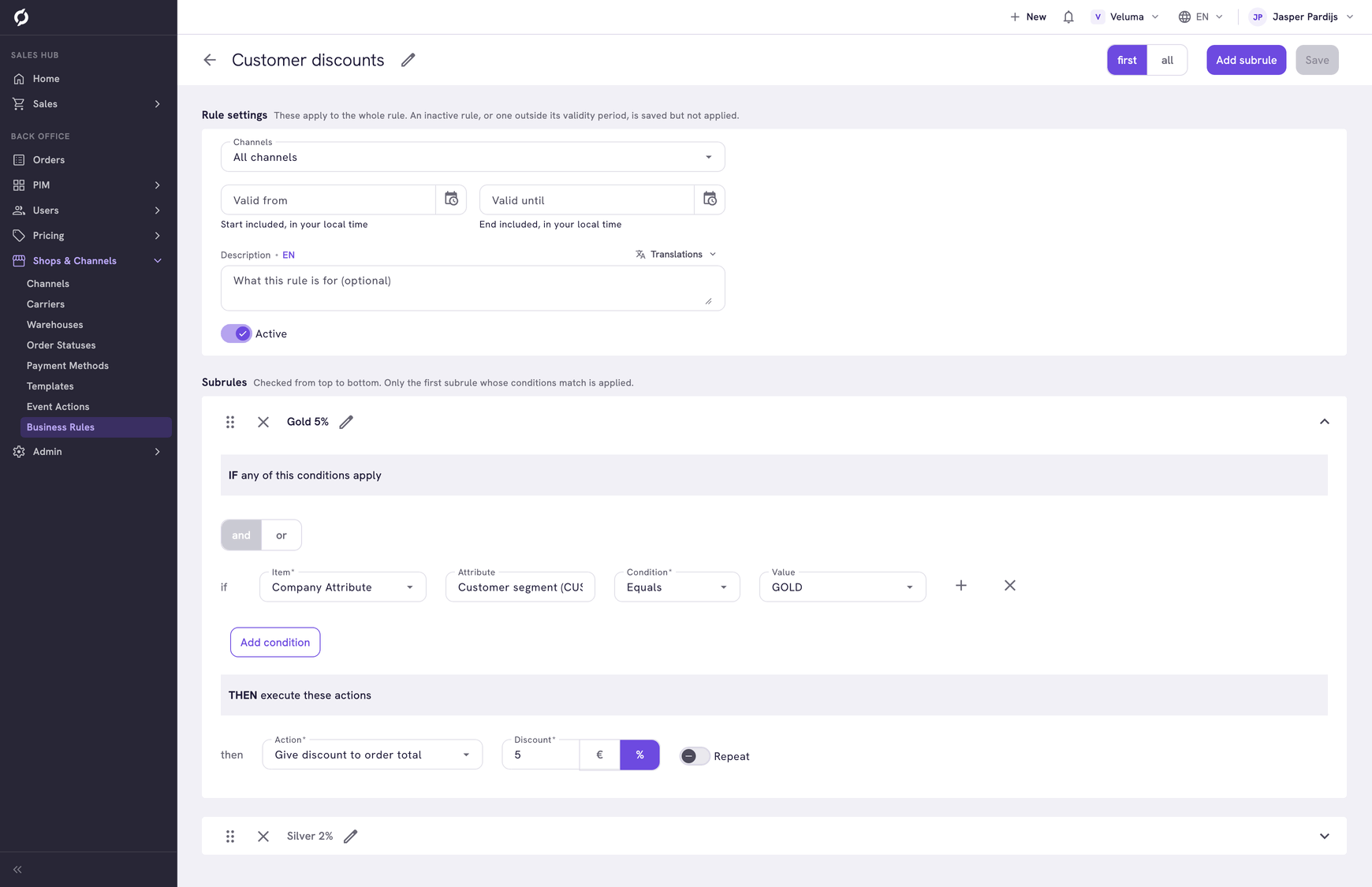Viewport: 1372px width, 887px height.
Task: Select the 'all' match mode
Action: pos(1167,60)
